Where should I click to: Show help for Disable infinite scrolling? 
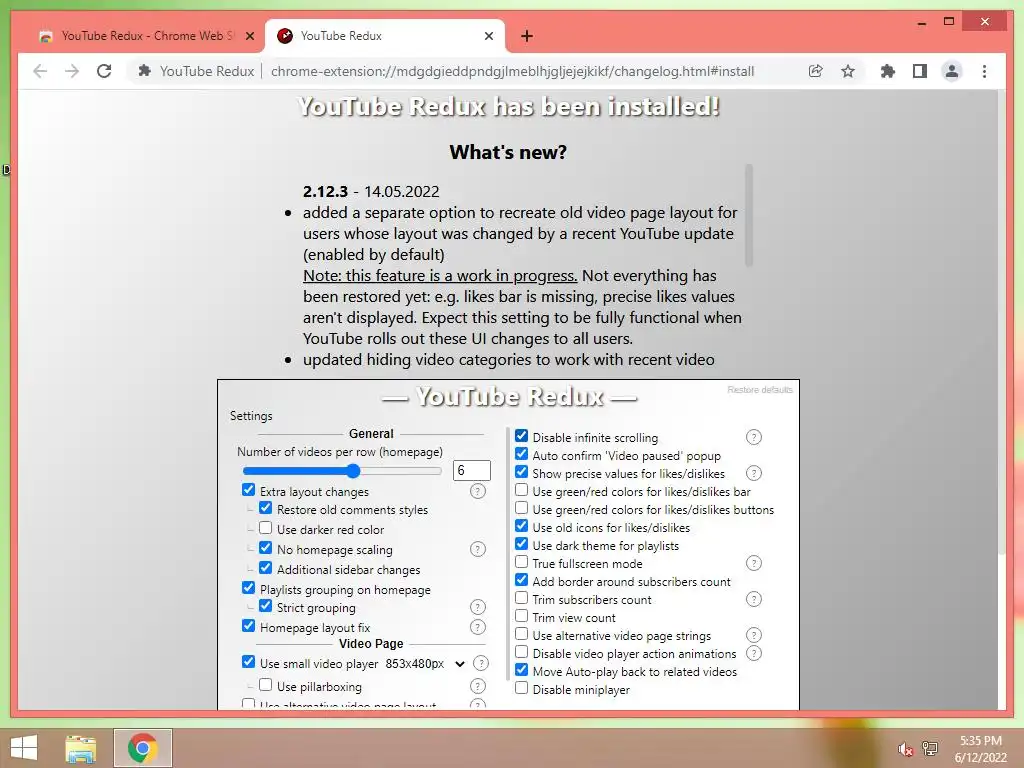(x=754, y=437)
